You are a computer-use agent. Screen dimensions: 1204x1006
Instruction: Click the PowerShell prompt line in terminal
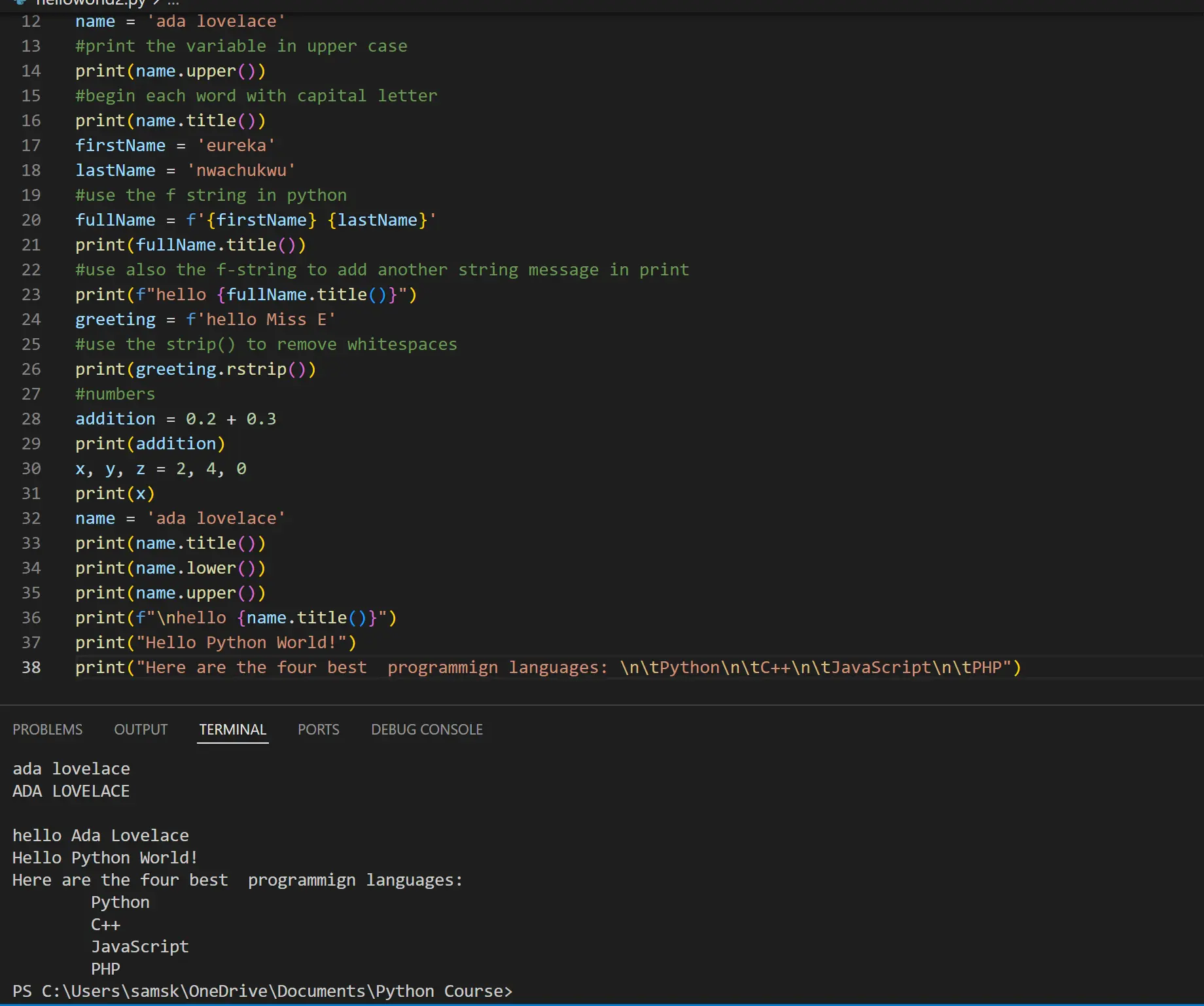(262, 991)
